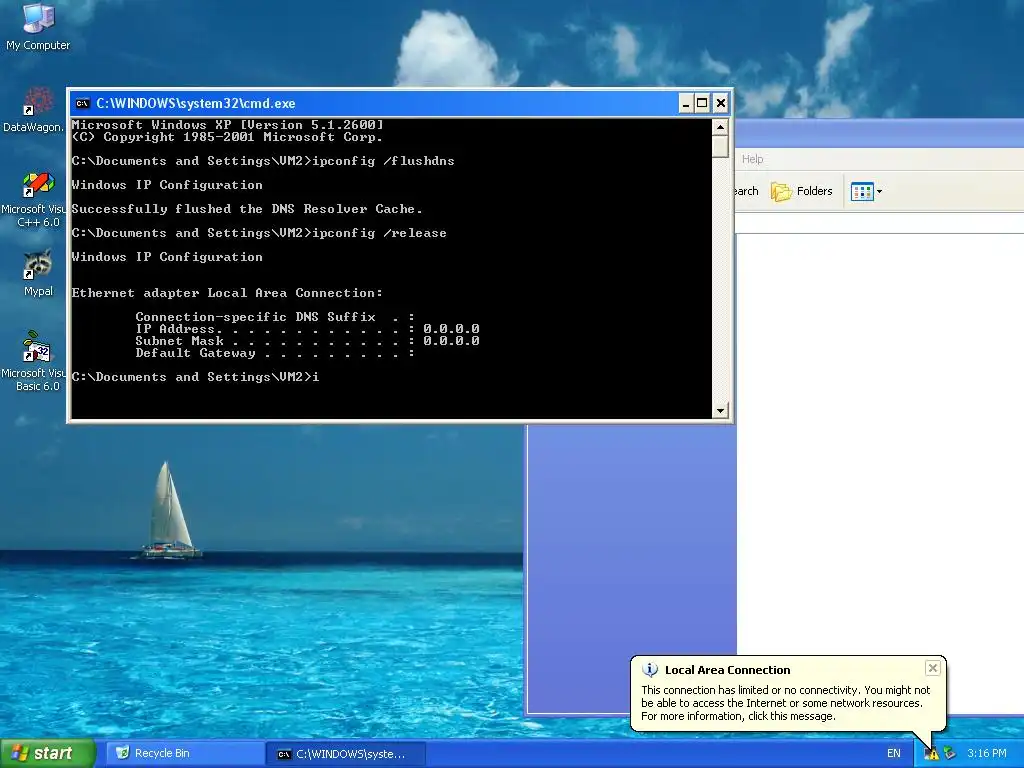Viewport: 1024px width, 768px height.
Task: Switch to the cmd.exe taskbar button
Action: [347, 754]
